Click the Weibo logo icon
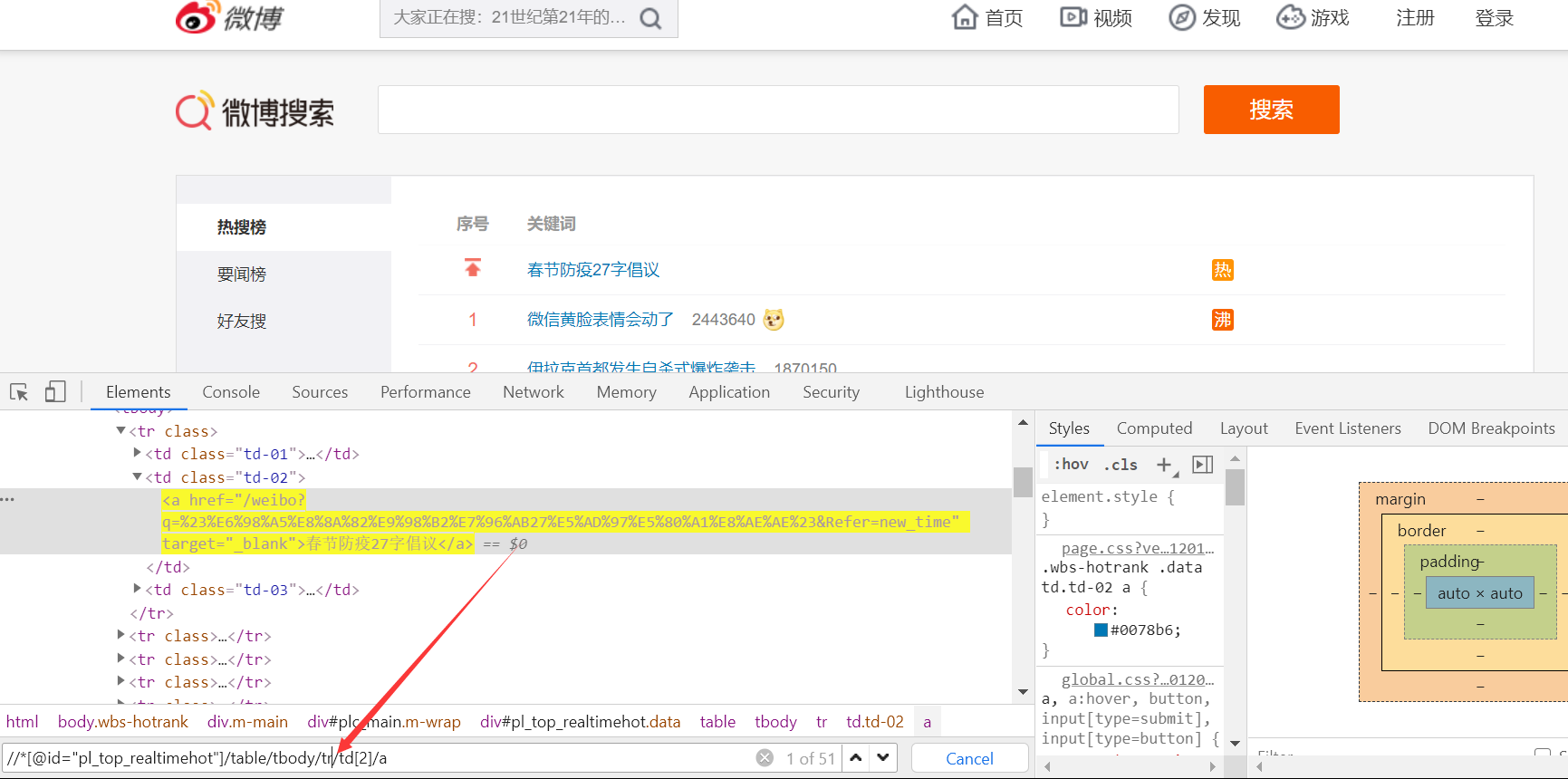This screenshot has width=1568, height=779. [197, 16]
